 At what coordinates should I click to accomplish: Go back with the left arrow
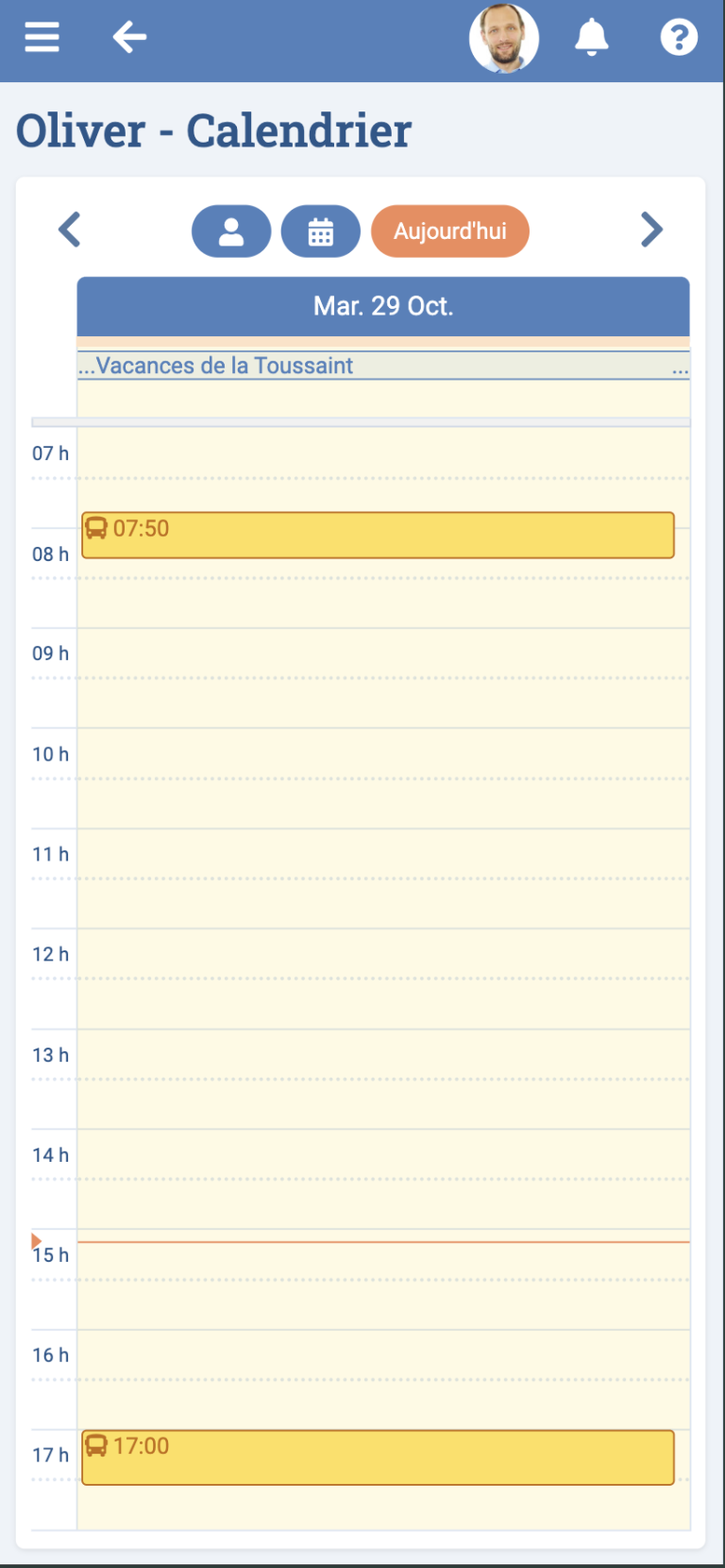[x=129, y=38]
